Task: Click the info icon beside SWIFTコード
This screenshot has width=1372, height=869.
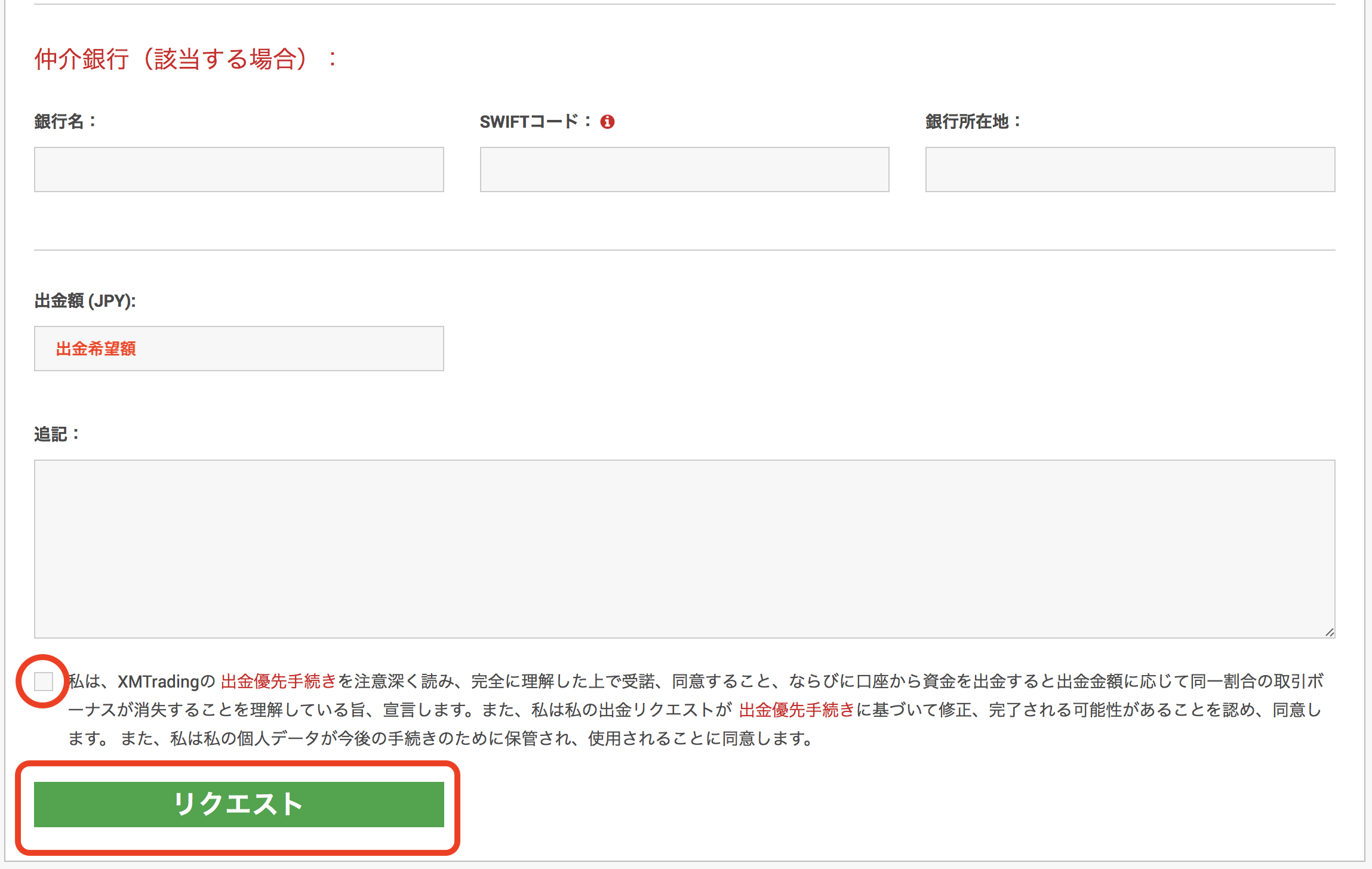Action: 608,121
